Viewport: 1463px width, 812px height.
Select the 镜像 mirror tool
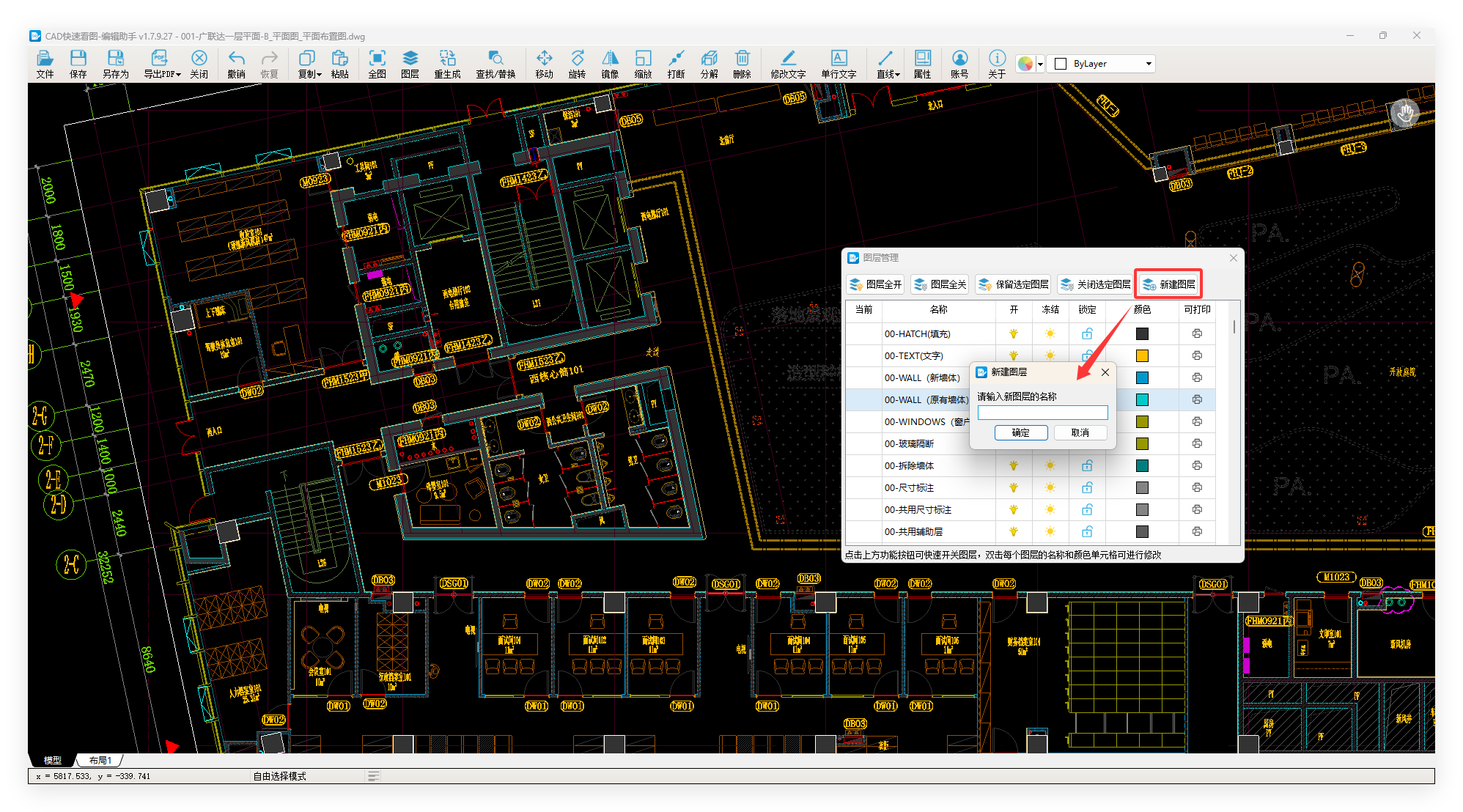pyautogui.click(x=610, y=64)
